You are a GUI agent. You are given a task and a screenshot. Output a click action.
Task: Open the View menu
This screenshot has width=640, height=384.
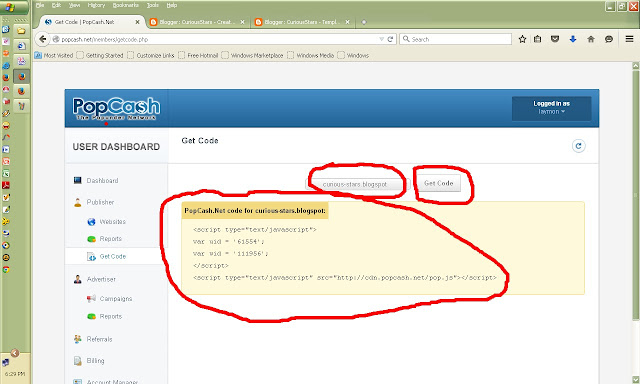click(x=74, y=5)
